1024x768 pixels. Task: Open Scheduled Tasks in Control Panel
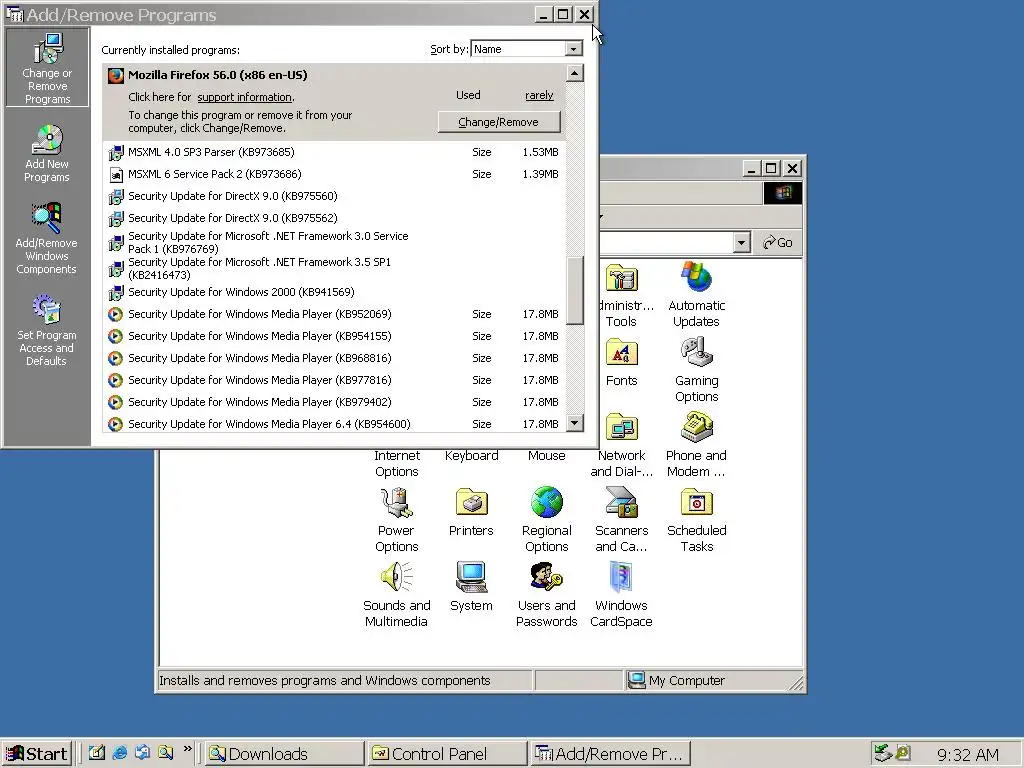point(696,520)
